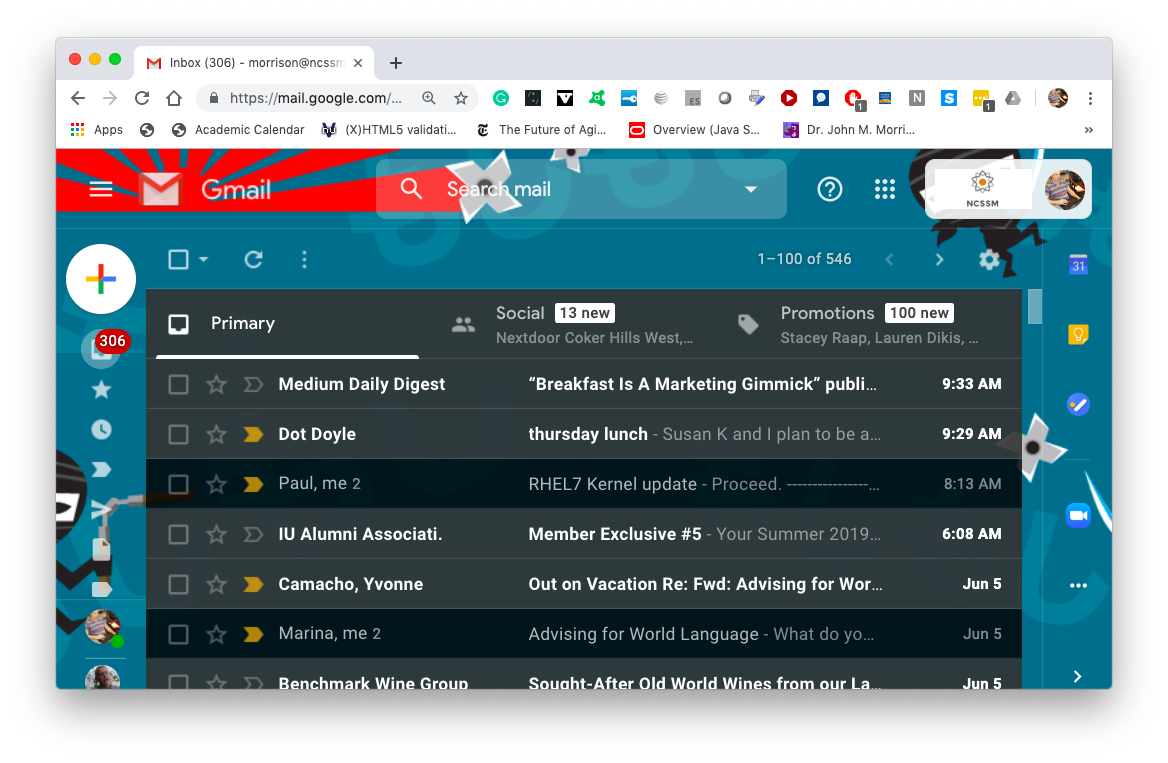Toggle importance marker on Medium Daily Digest
This screenshot has height=763, width=1168.
[x=253, y=384]
